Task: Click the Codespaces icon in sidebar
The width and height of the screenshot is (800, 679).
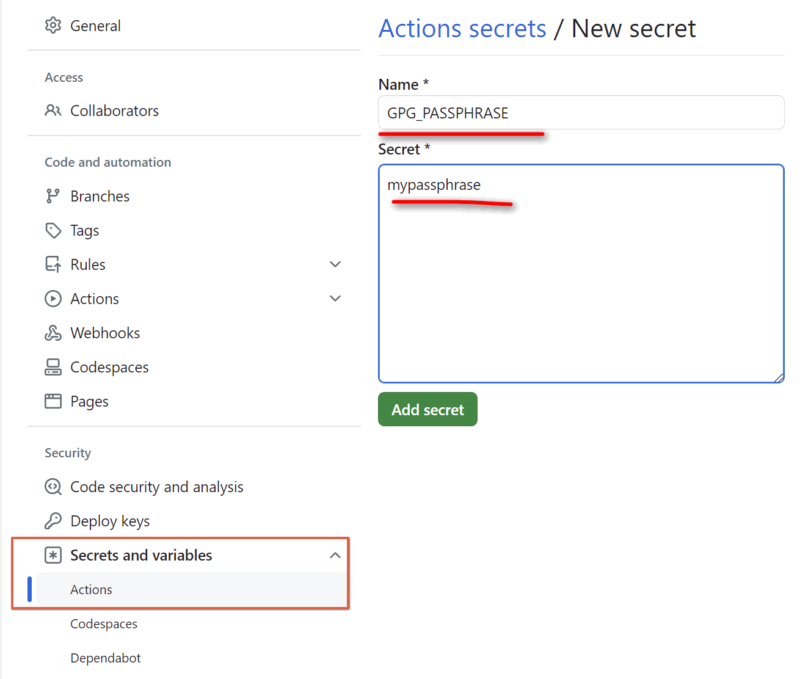Action: click(x=53, y=367)
